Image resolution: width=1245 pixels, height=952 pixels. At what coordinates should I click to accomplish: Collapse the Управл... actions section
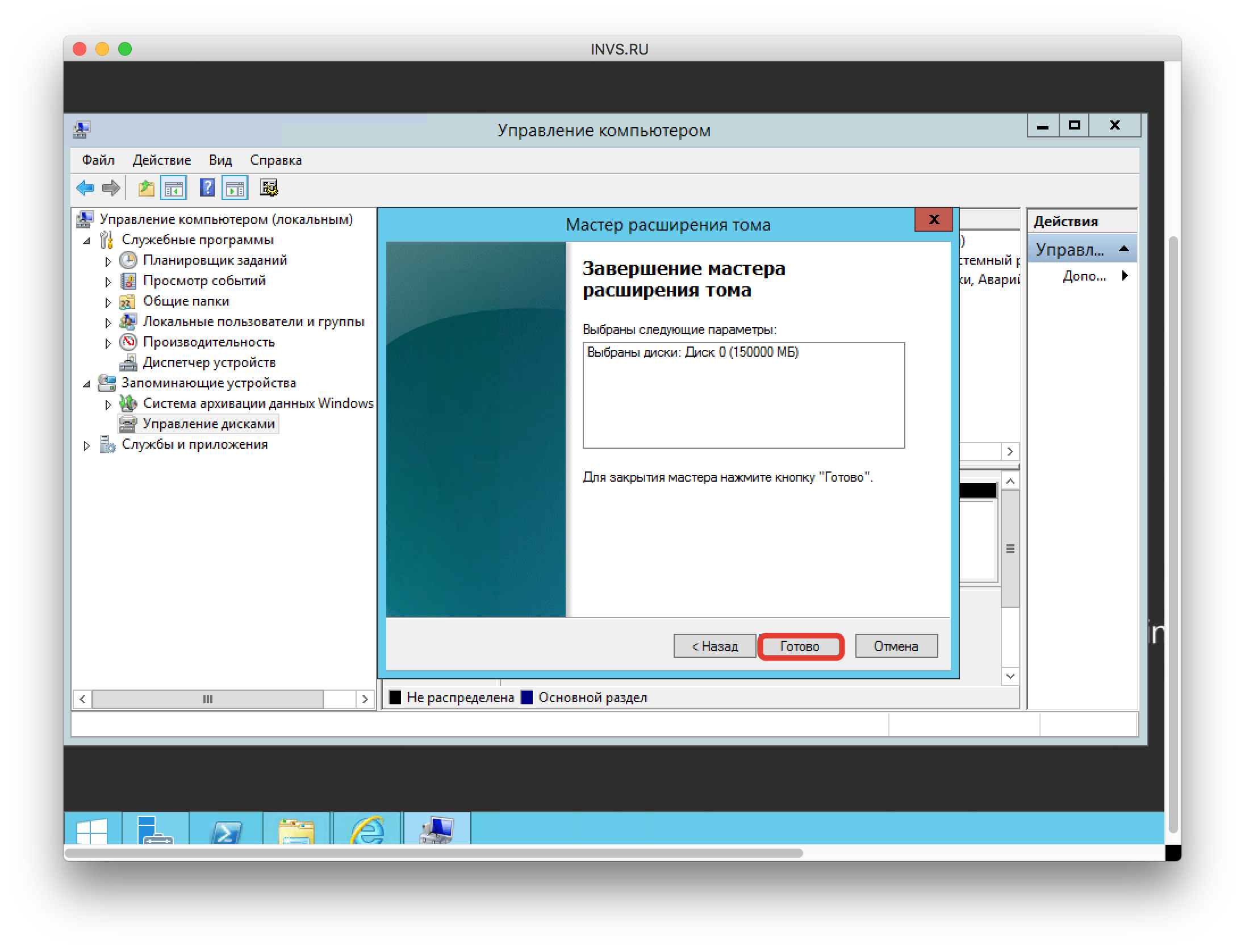(1123, 249)
